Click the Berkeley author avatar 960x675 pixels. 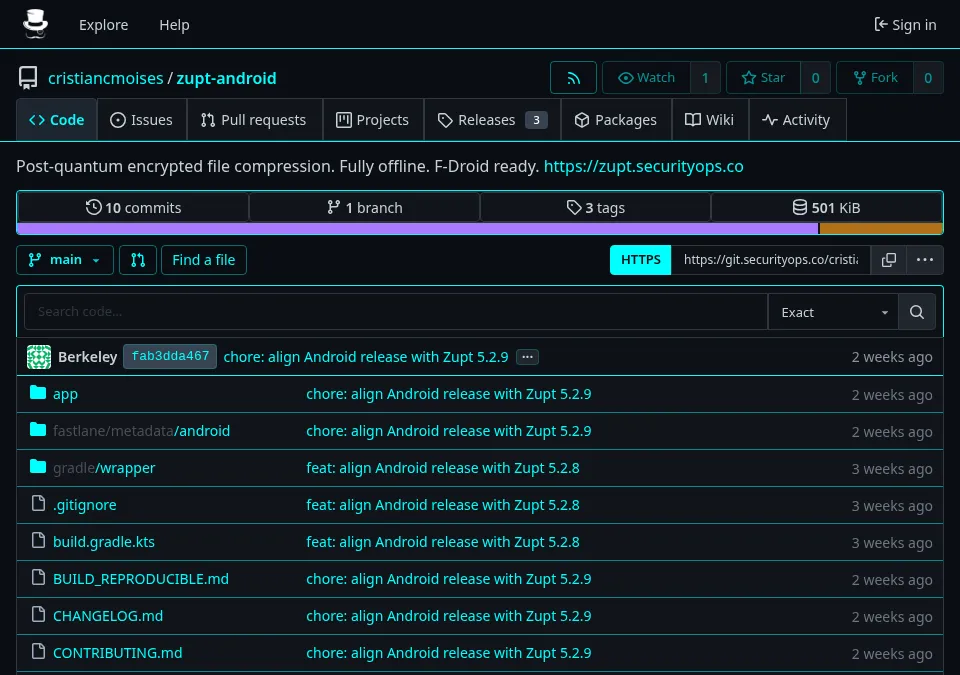(x=39, y=356)
